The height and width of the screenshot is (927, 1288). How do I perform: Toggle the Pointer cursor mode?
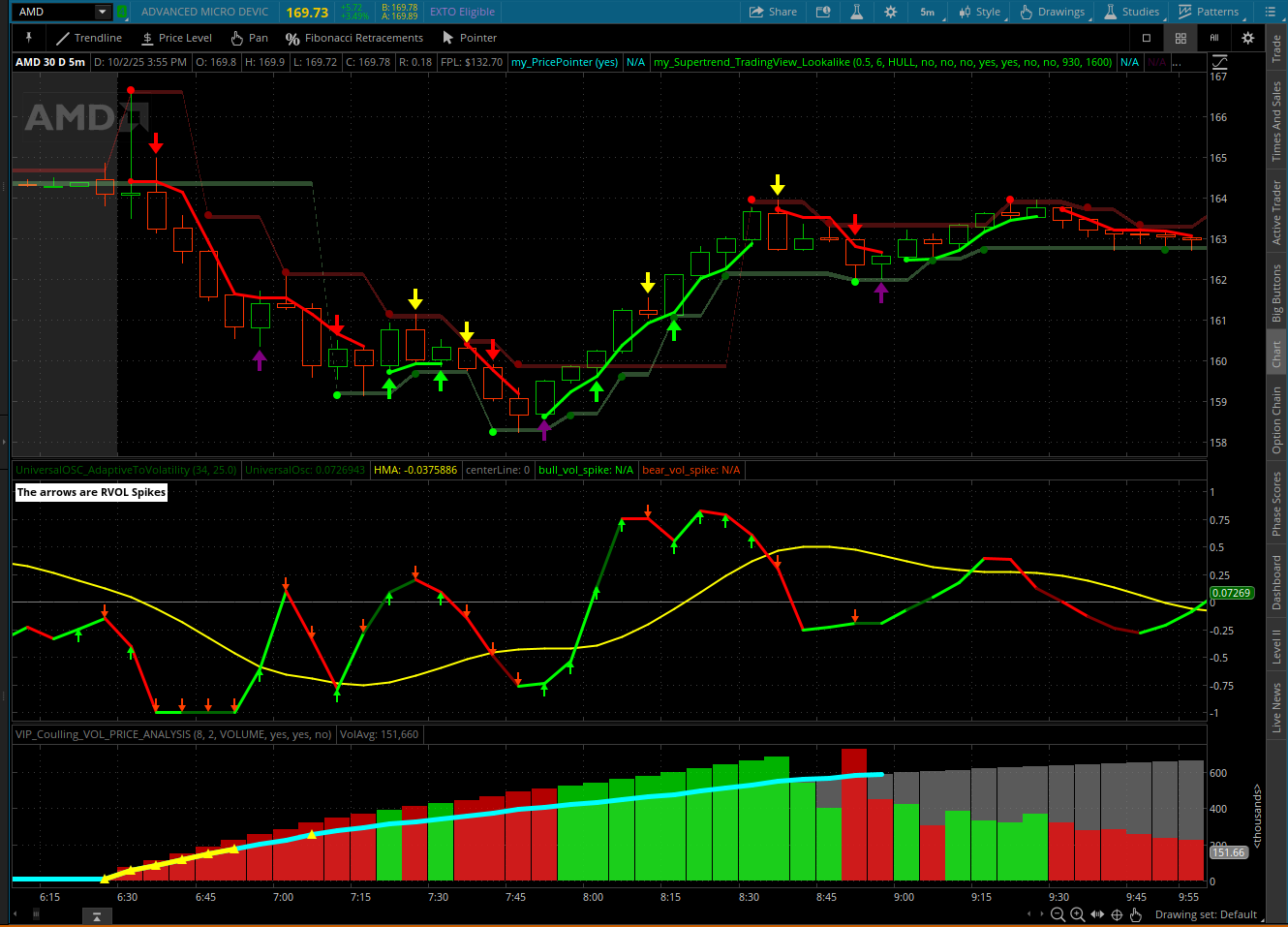(470, 38)
